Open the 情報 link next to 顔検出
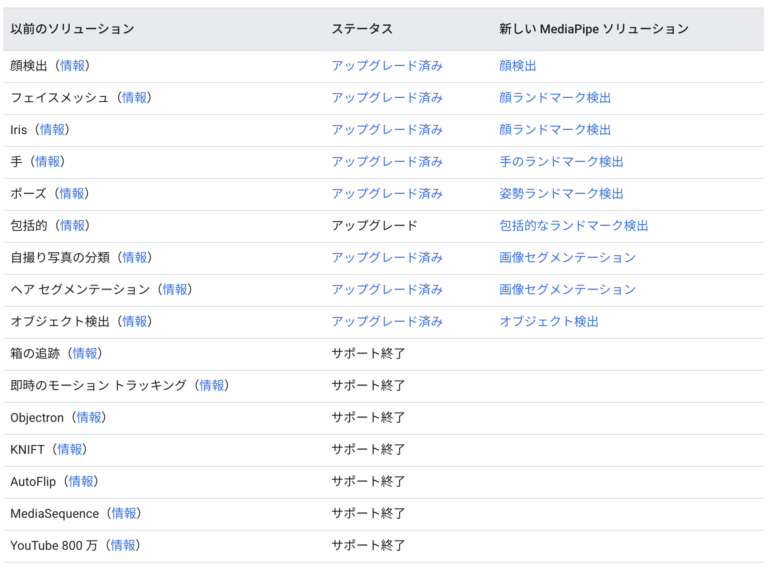 [72, 66]
